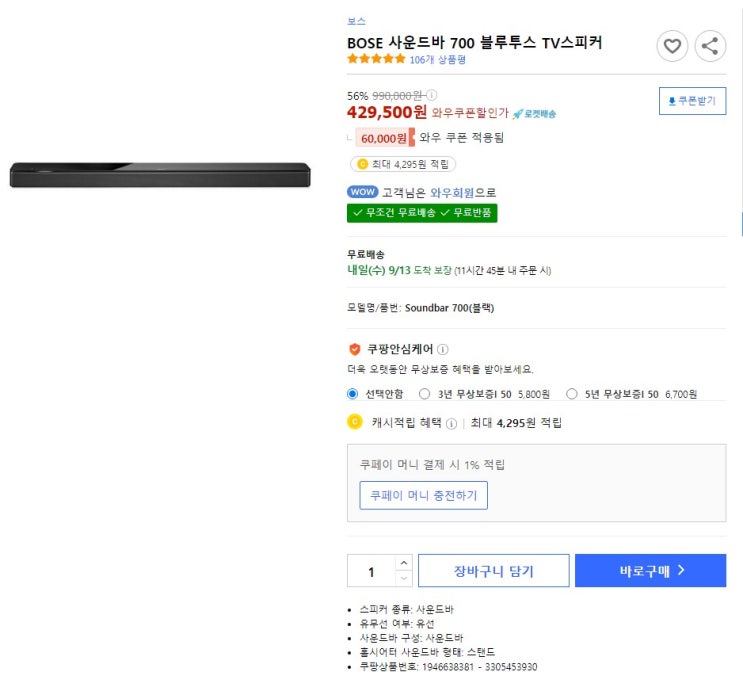
Task: Increase quantity with the up arrow
Action: click(x=403, y=563)
